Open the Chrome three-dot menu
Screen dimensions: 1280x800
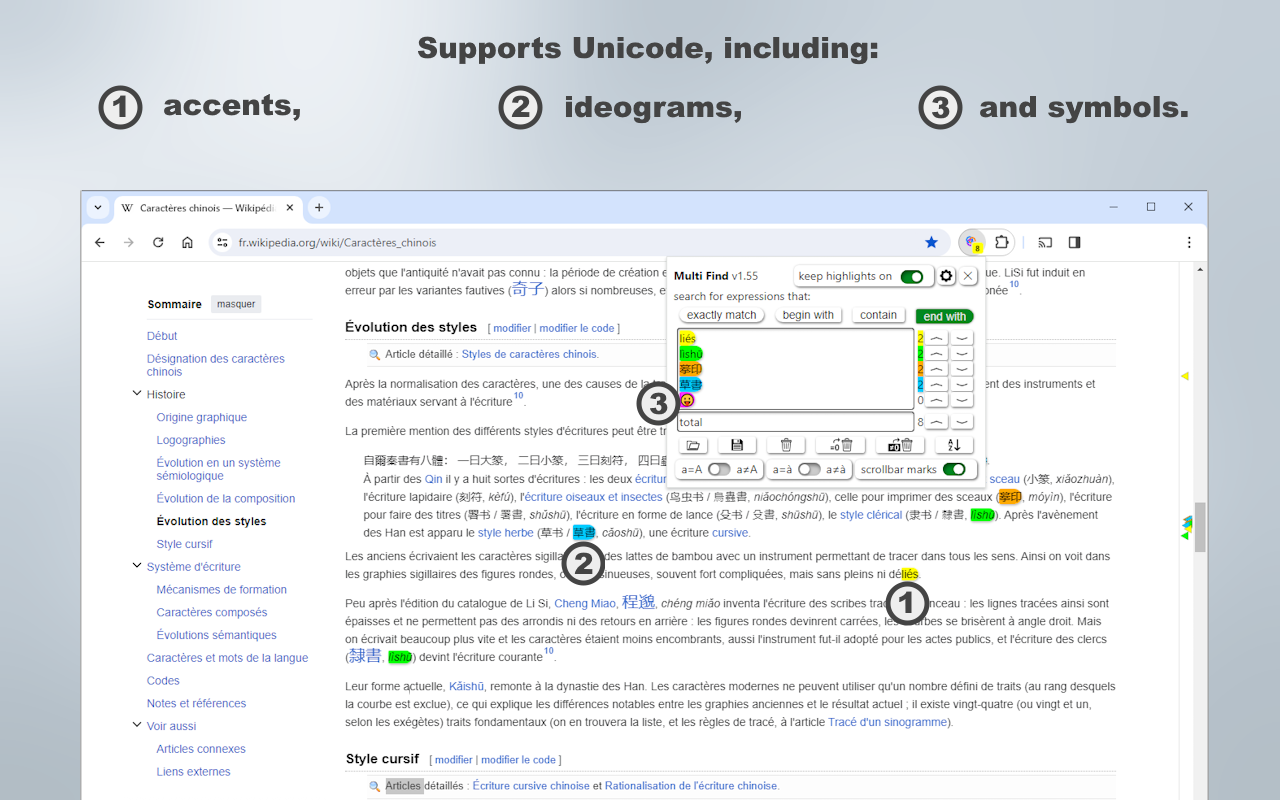(1189, 242)
